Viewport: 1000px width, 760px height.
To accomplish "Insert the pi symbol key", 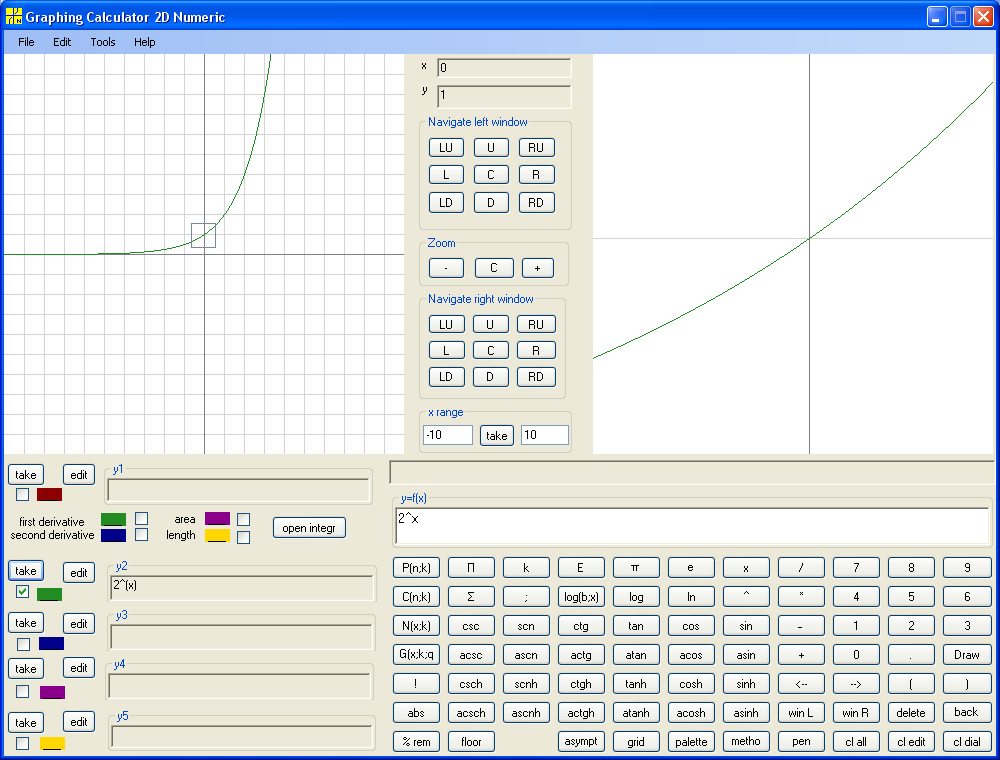I will click(x=636, y=567).
